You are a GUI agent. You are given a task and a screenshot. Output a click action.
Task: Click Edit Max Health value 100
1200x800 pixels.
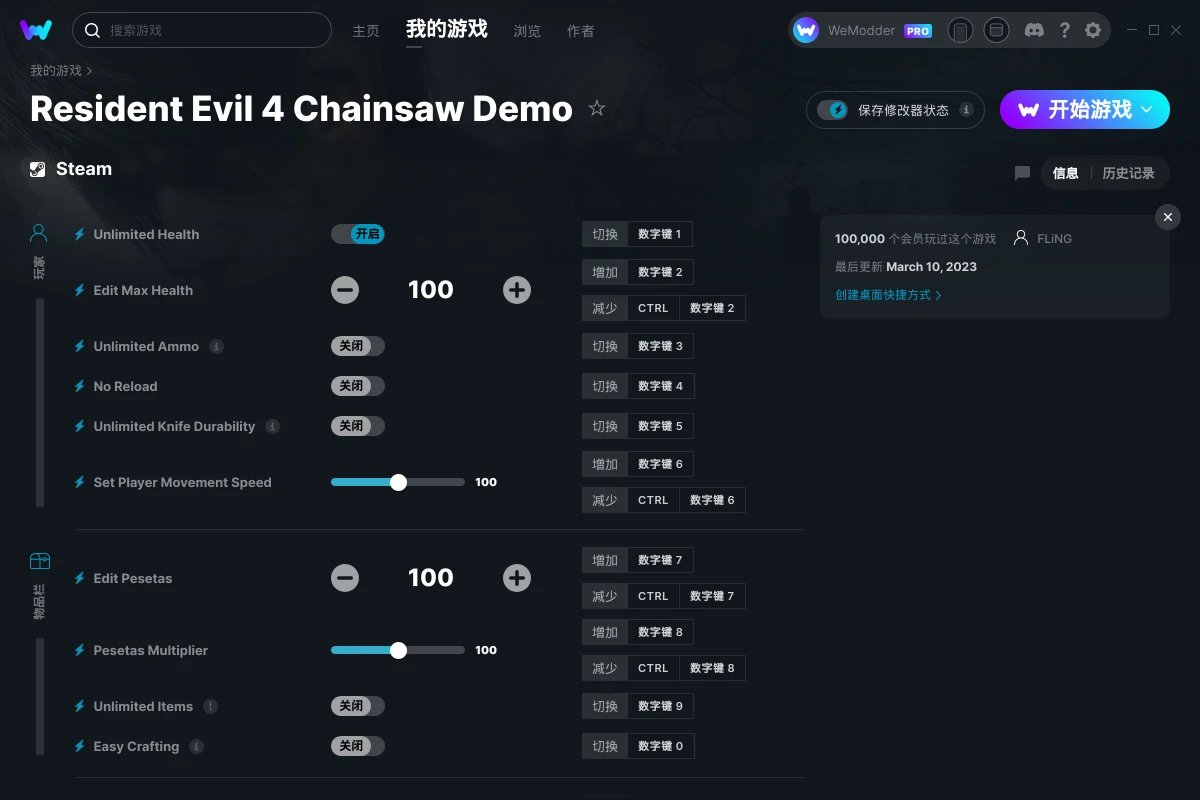point(431,290)
